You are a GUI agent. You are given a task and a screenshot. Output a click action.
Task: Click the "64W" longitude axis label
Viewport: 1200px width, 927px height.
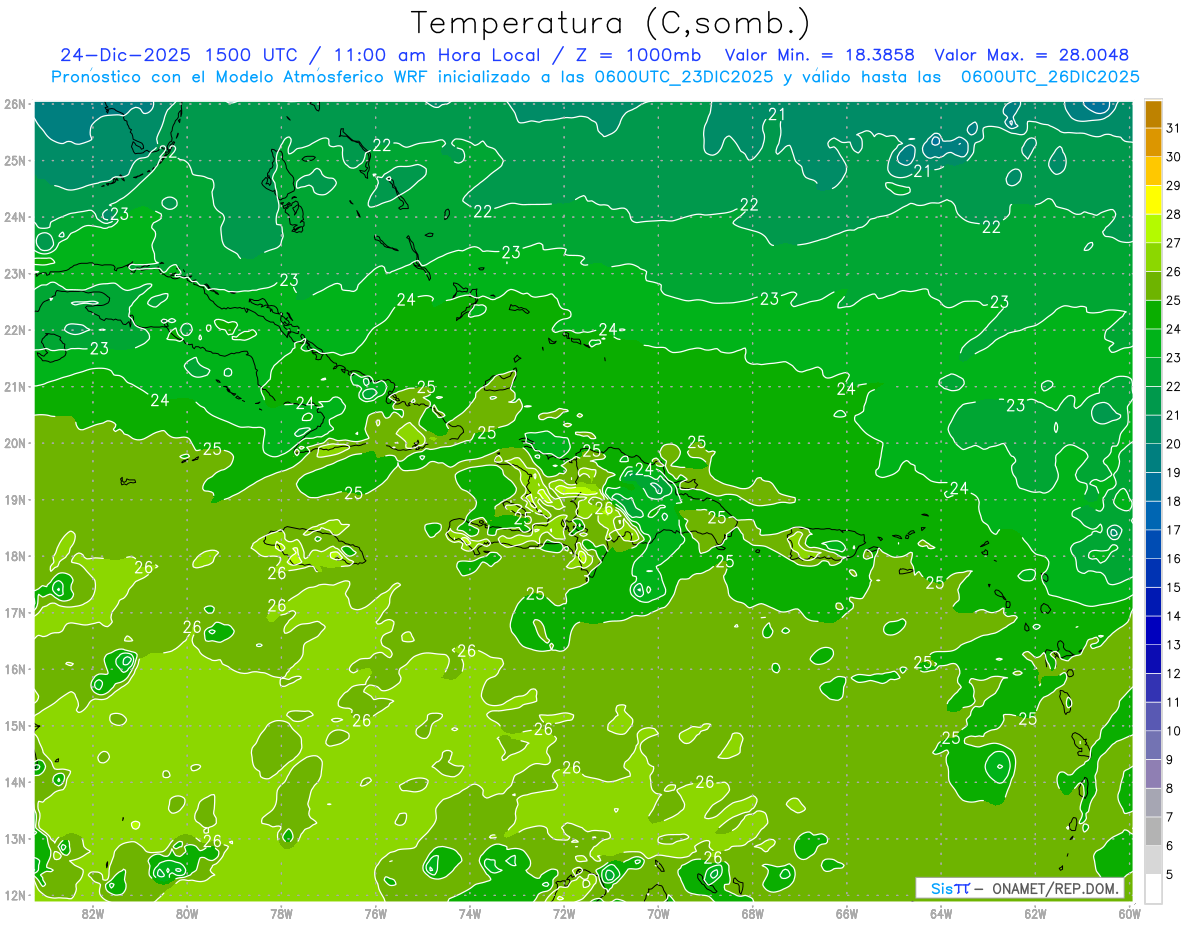click(941, 913)
